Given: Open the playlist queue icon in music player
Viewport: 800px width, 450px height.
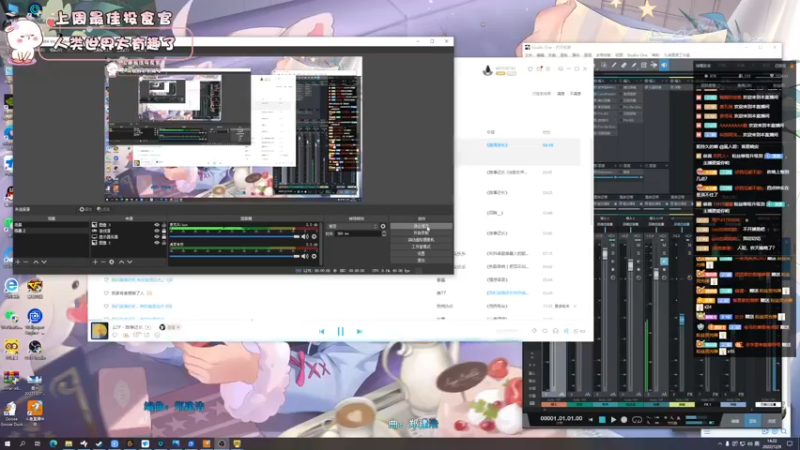Looking at the screenshot, I should (x=579, y=331).
